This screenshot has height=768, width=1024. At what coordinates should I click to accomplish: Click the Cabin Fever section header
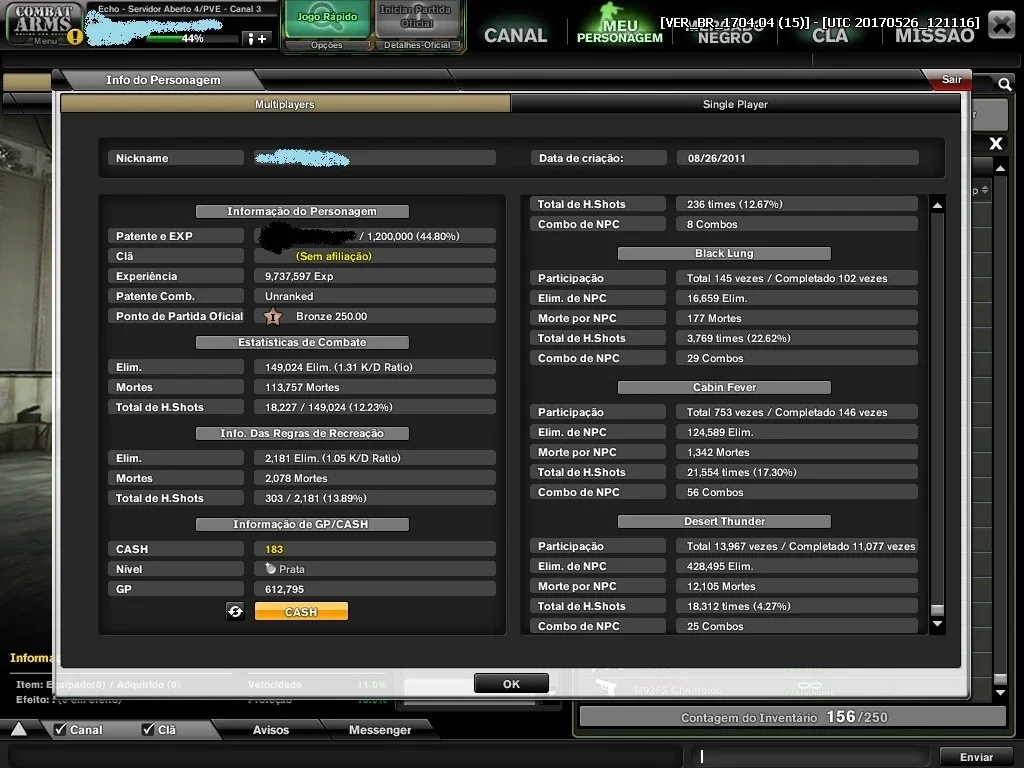click(x=724, y=387)
